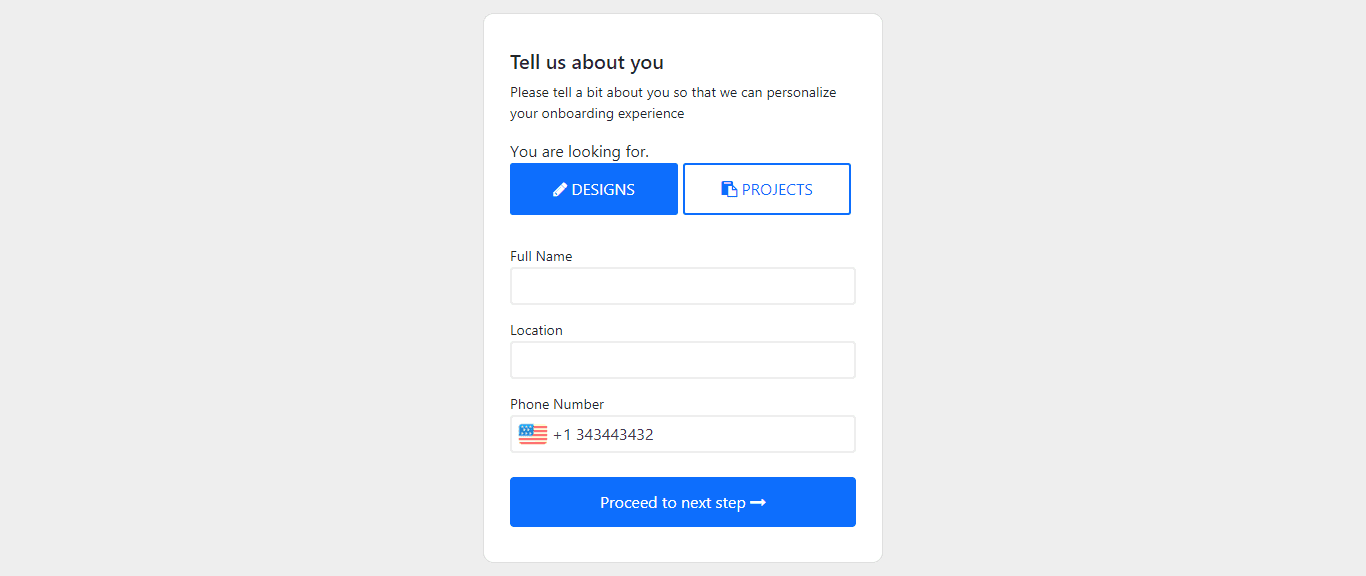Click the phone number input area
The width and height of the screenshot is (1366, 576).
(700, 434)
